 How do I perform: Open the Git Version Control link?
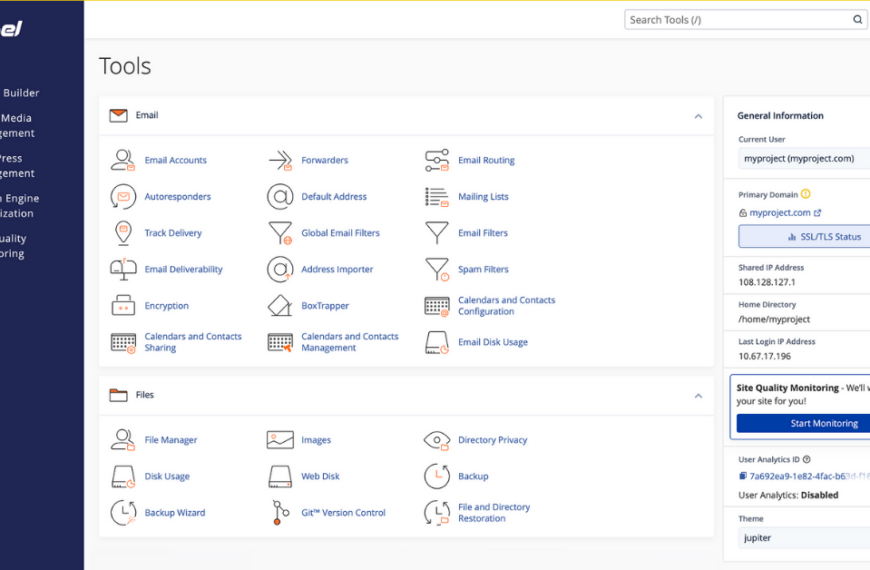click(343, 512)
